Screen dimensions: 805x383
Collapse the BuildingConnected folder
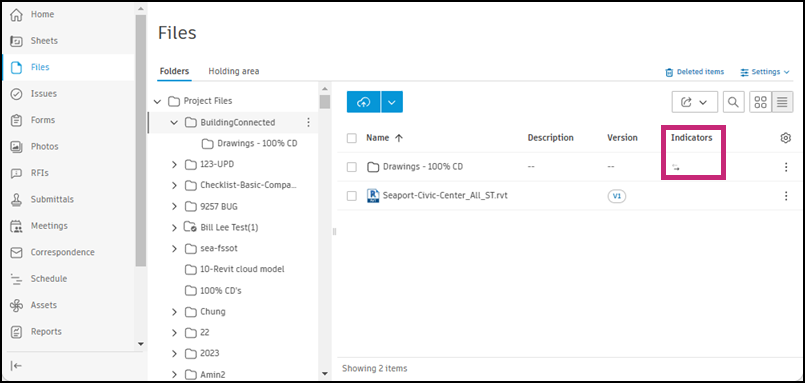pyautogui.click(x=174, y=122)
